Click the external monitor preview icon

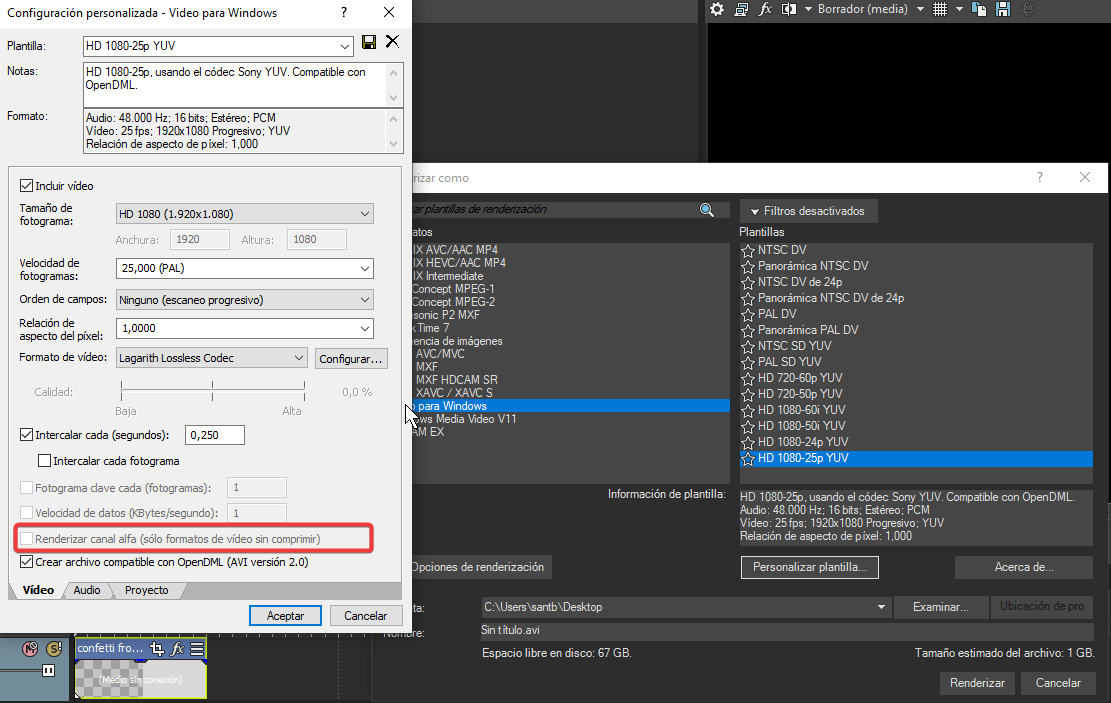click(741, 9)
